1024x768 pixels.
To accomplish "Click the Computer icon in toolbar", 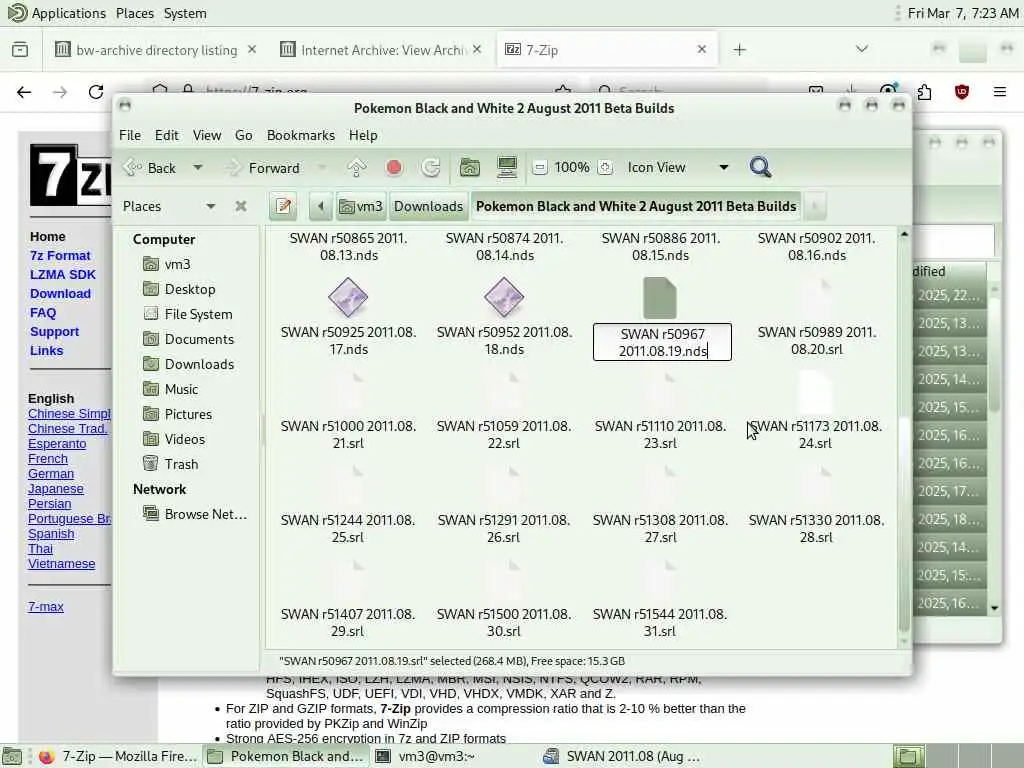I will pyautogui.click(x=507, y=168).
